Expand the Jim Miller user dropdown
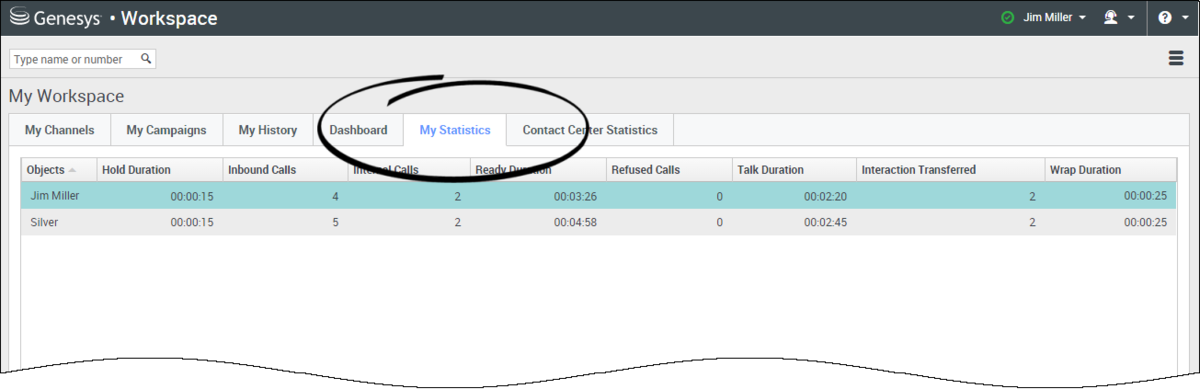Image resolution: width=1200 pixels, height=389 pixels. (x=1056, y=18)
